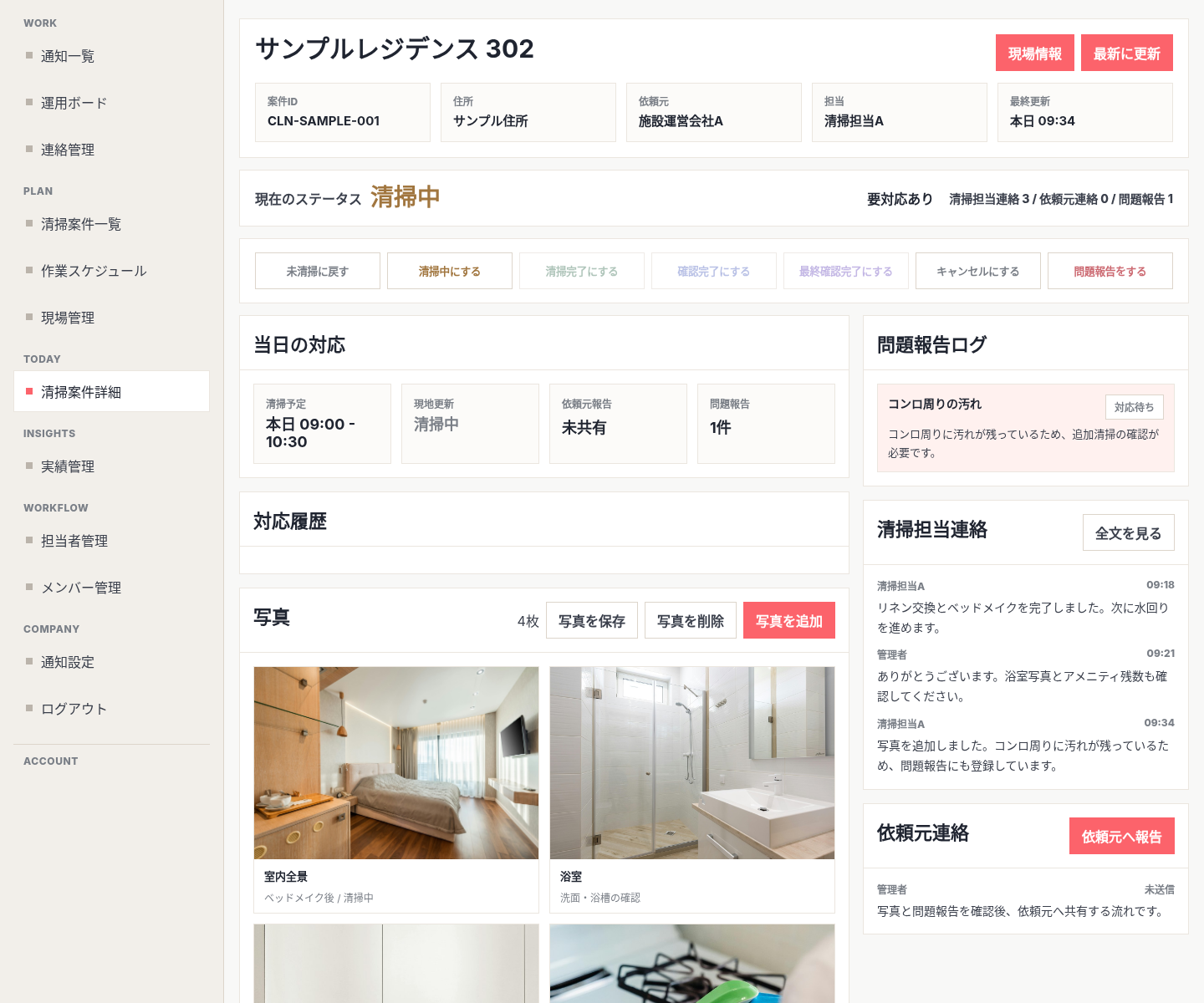Click the 09:18 message from 清掃担当A
The height and width of the screenshot is (1003, 1204).
coord(1026,607)
